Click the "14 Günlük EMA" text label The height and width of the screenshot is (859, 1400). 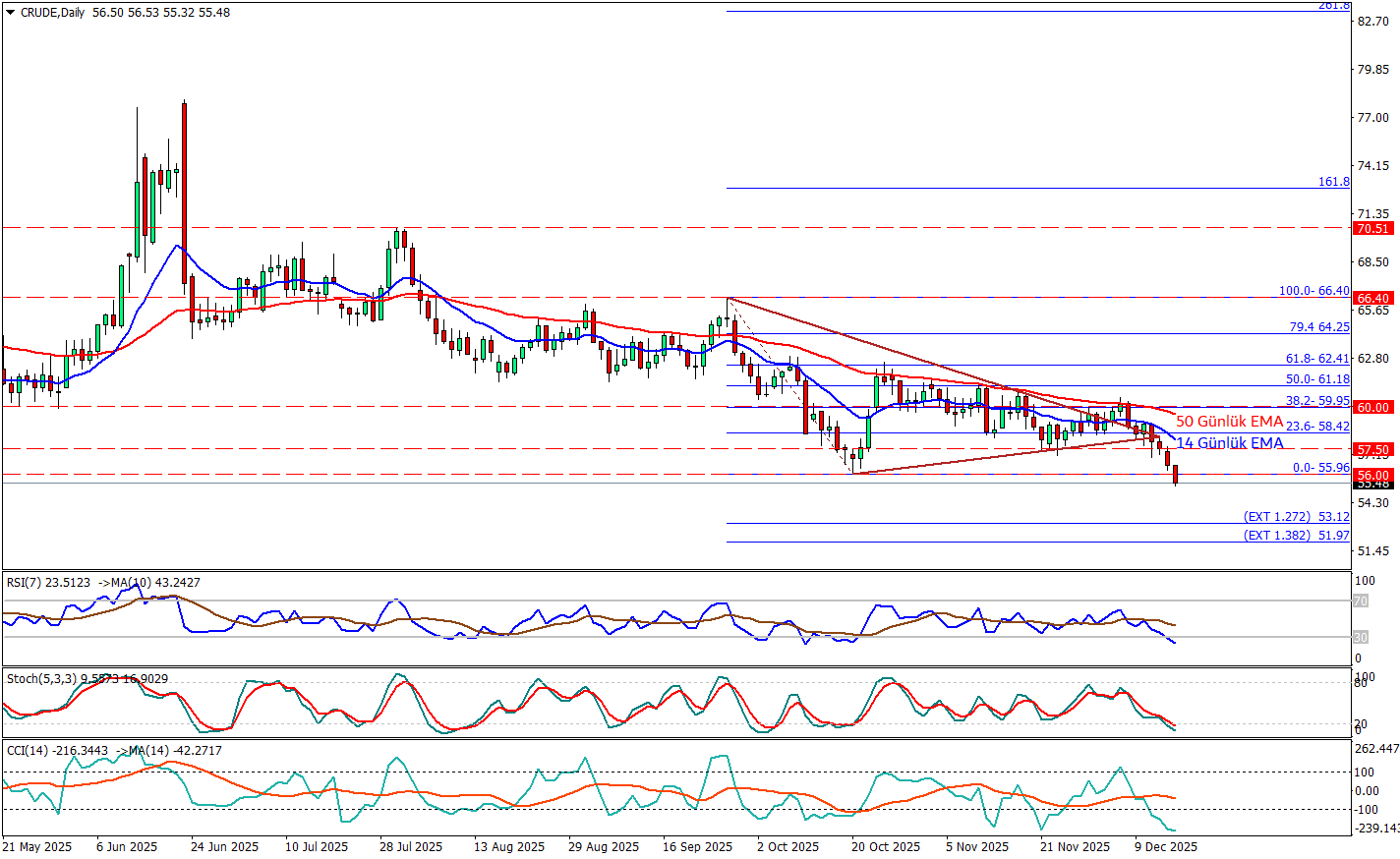[1229, 443]
